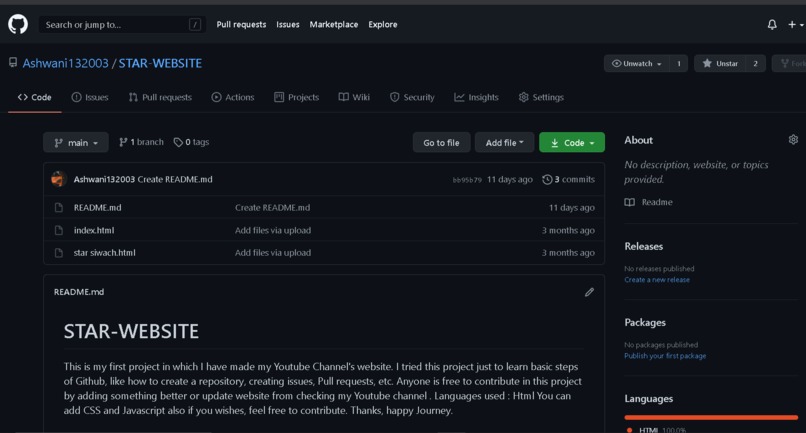Click the slash shortcut icon in search
The image size is (806, 433).
point(195,24)
